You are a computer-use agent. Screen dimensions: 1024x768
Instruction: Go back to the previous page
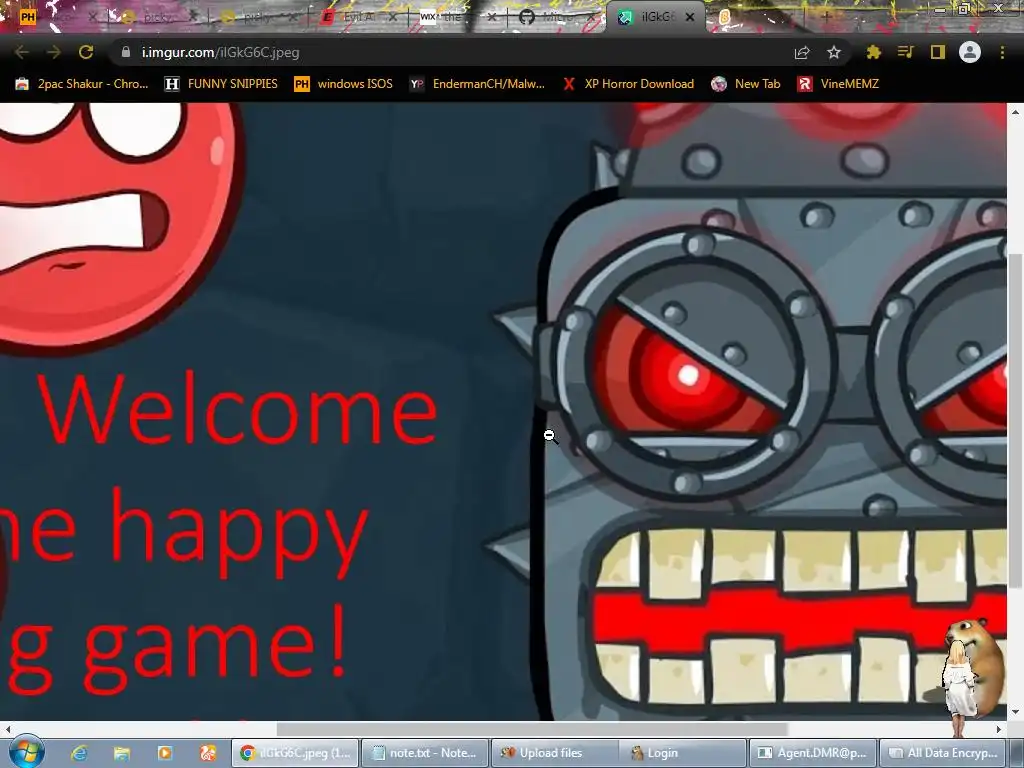pyautogui.click(x=22, y=52)
